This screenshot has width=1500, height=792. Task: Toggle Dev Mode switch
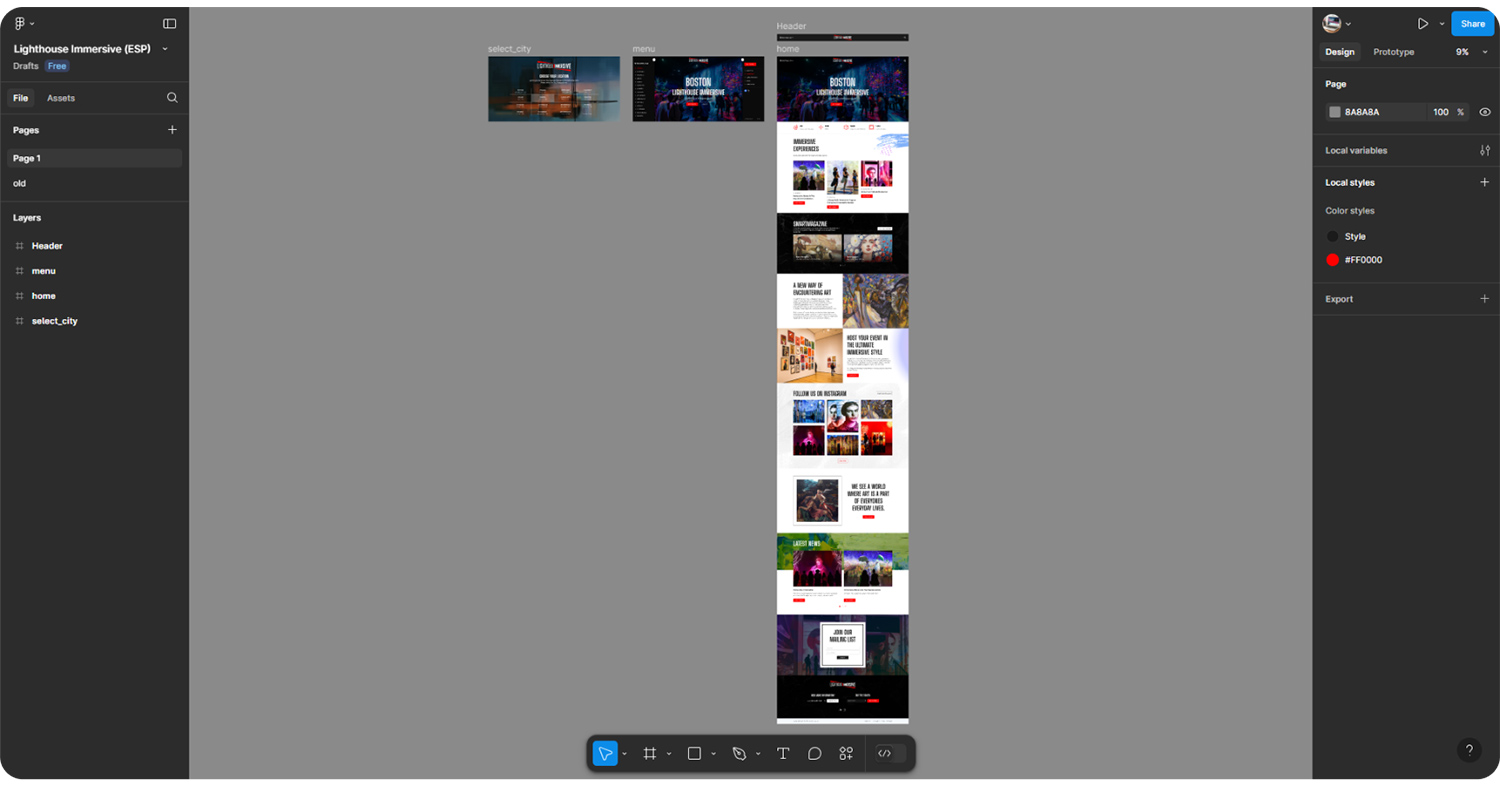point(885,754)
